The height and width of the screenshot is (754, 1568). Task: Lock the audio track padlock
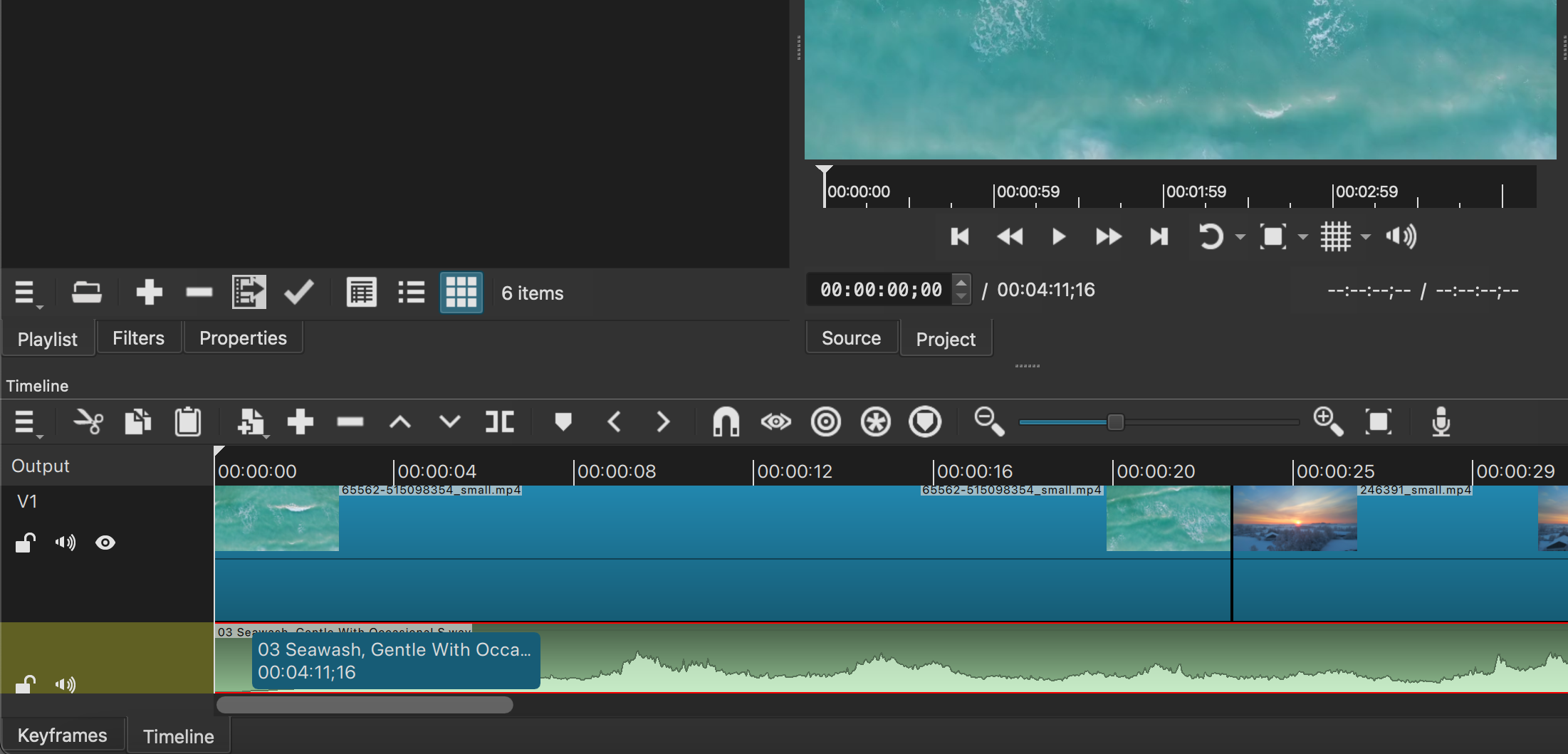(26, 684)
